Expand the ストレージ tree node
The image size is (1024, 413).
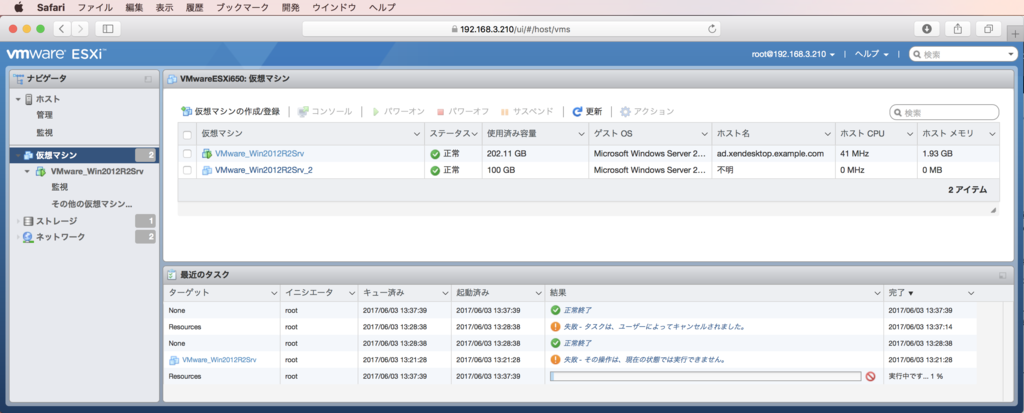click(18, 221)
